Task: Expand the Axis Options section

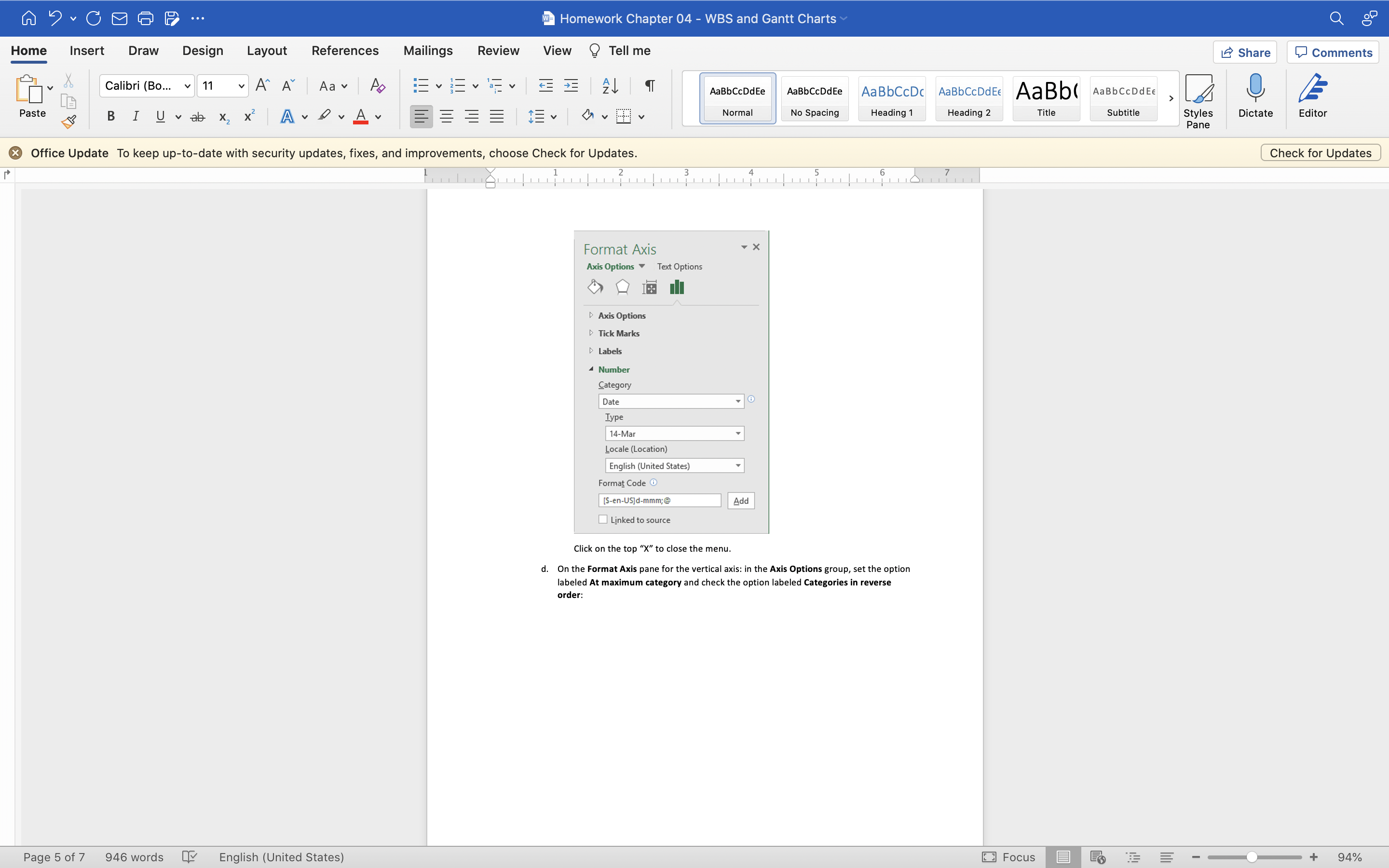Action: click(591, 315)
